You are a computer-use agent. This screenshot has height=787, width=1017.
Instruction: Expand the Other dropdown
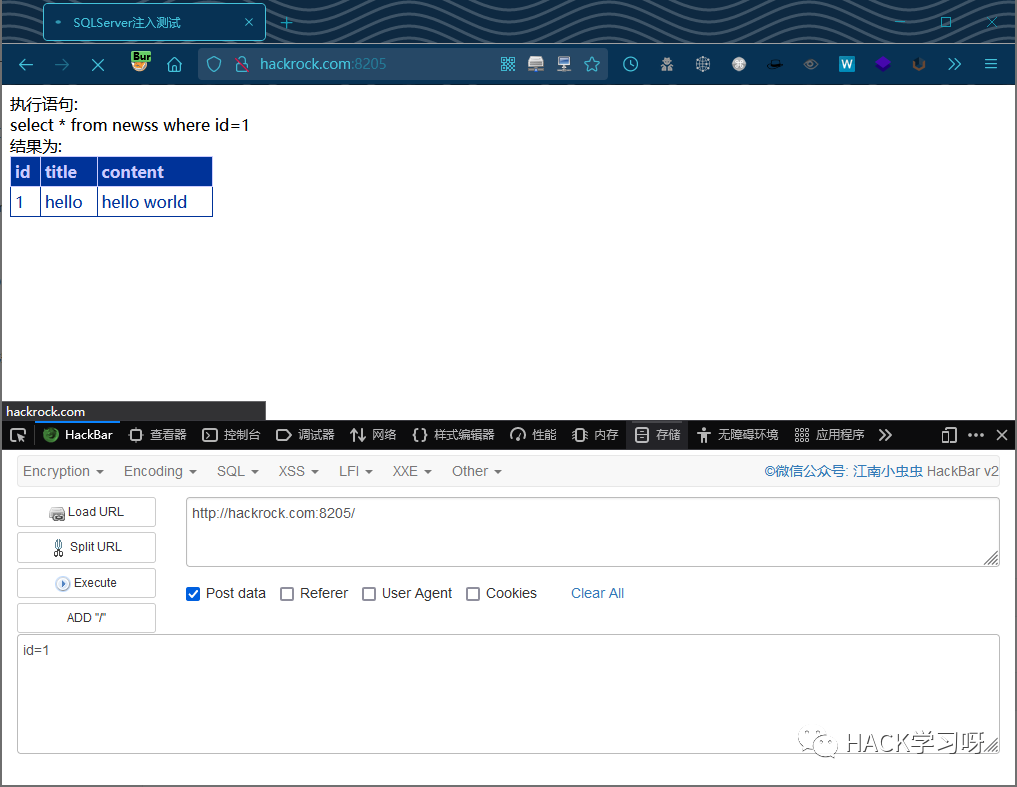point(477,472)
